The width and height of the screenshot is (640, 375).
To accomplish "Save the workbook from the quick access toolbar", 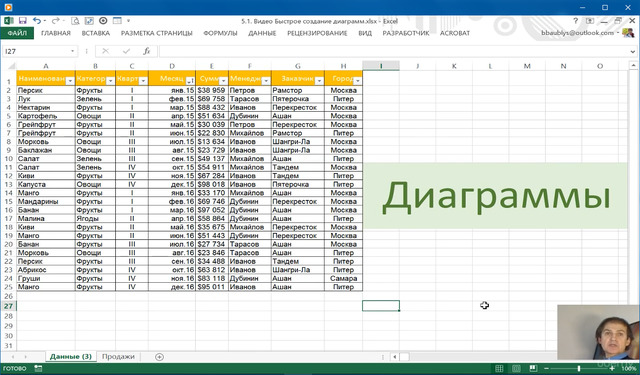I will 22,20.
